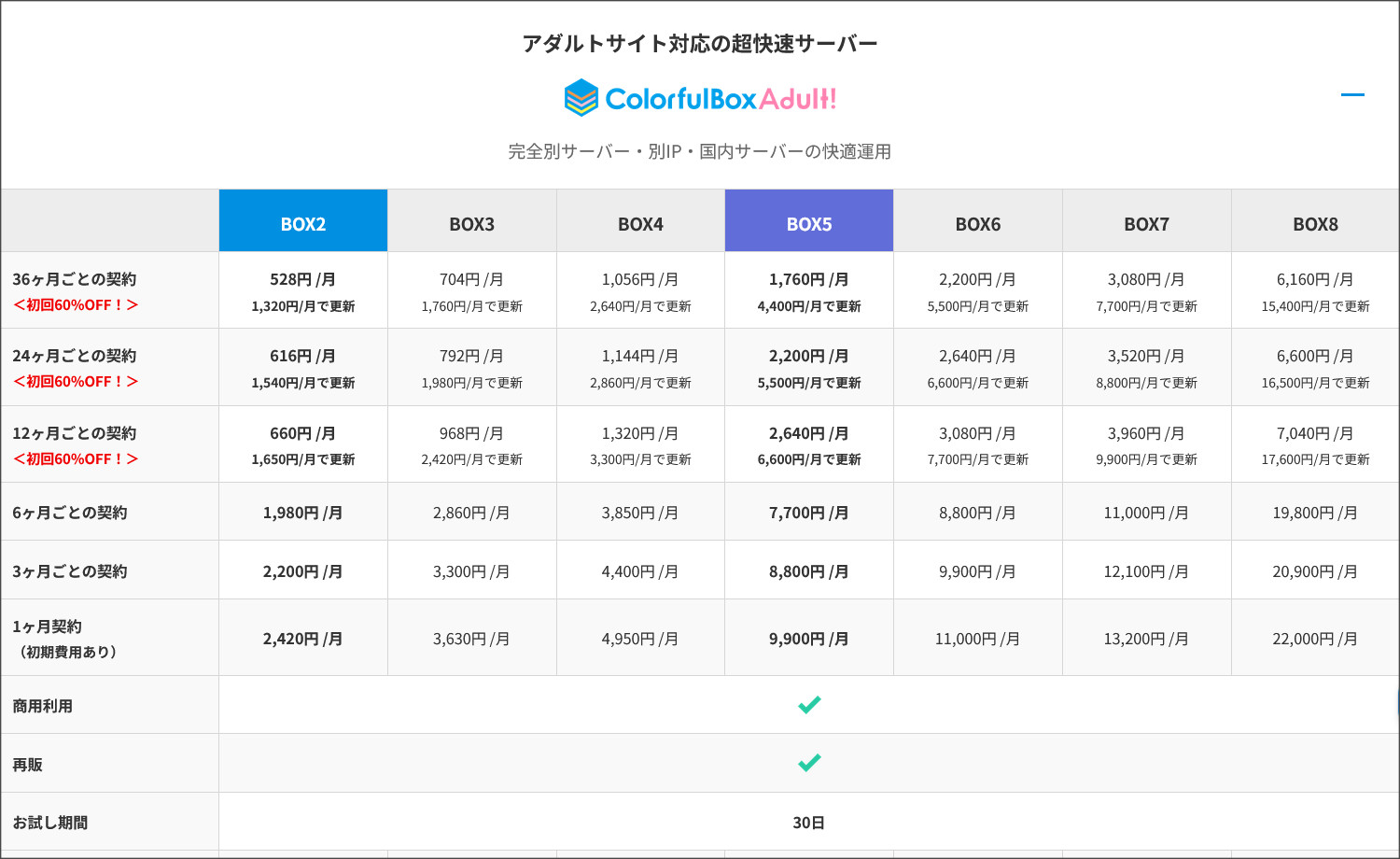Click the BOX8 column header
The width and height of the screenshot is (1400, 859).
[x=1314, y=223]
